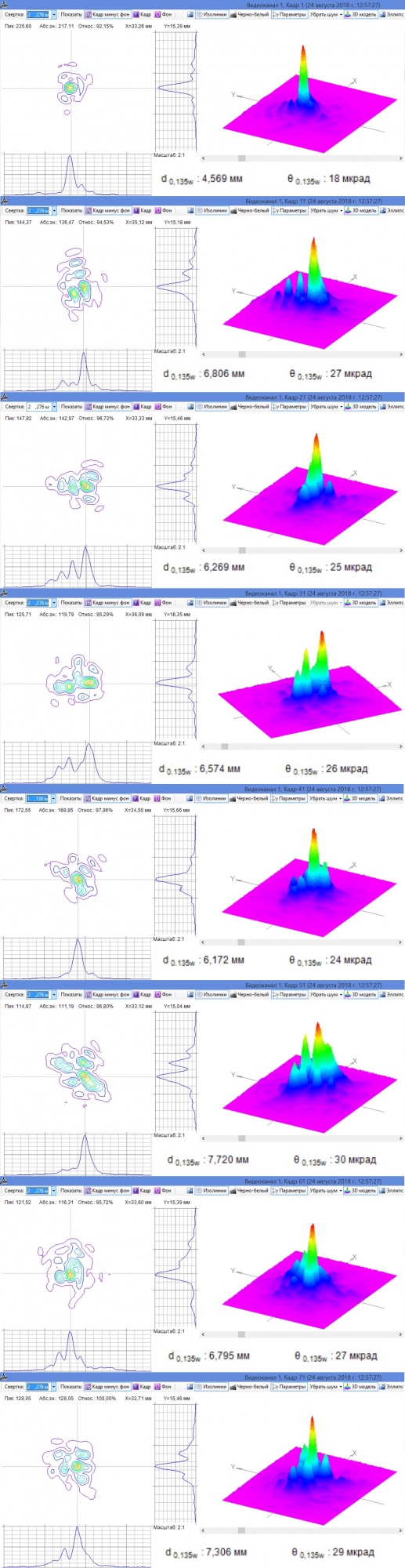Select Кадр минус фон in the Кадр 71 panel

(107, 1386)
